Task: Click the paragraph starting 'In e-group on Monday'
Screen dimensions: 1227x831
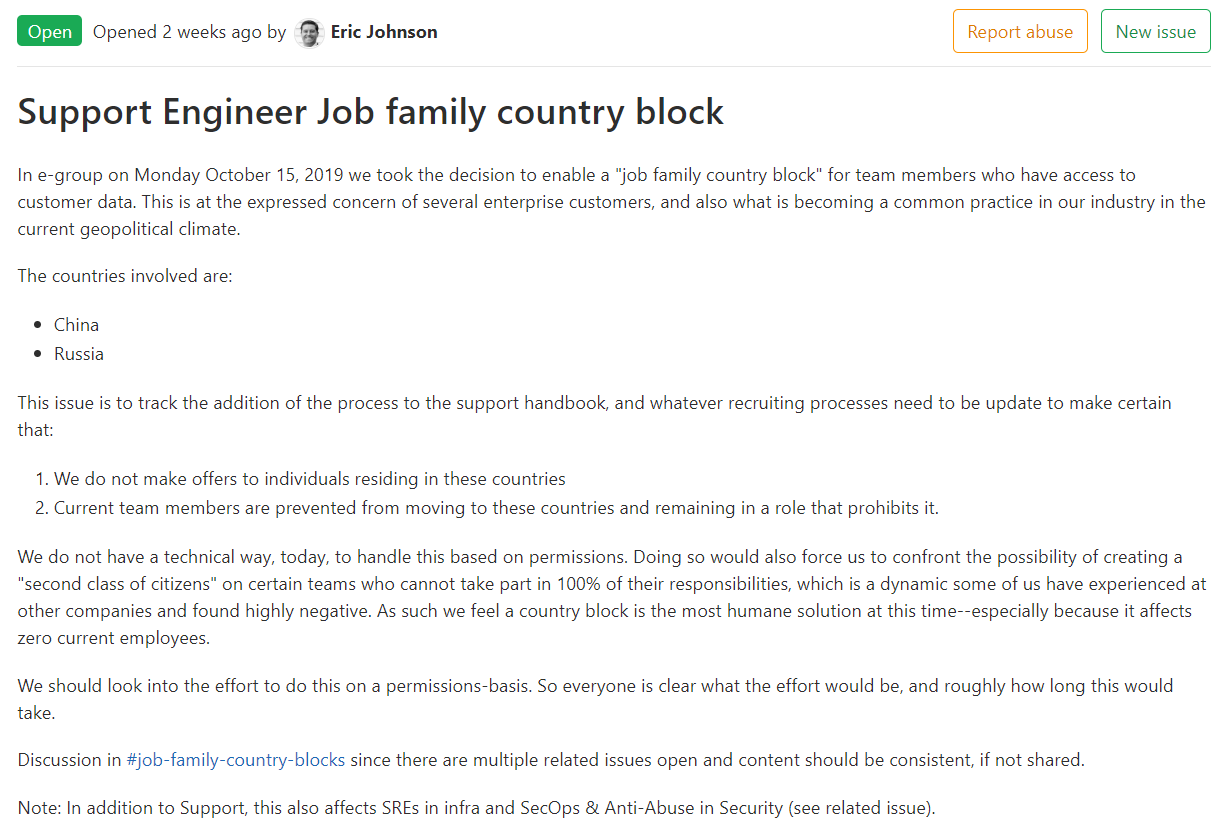Action: click(x=612, y=202)
